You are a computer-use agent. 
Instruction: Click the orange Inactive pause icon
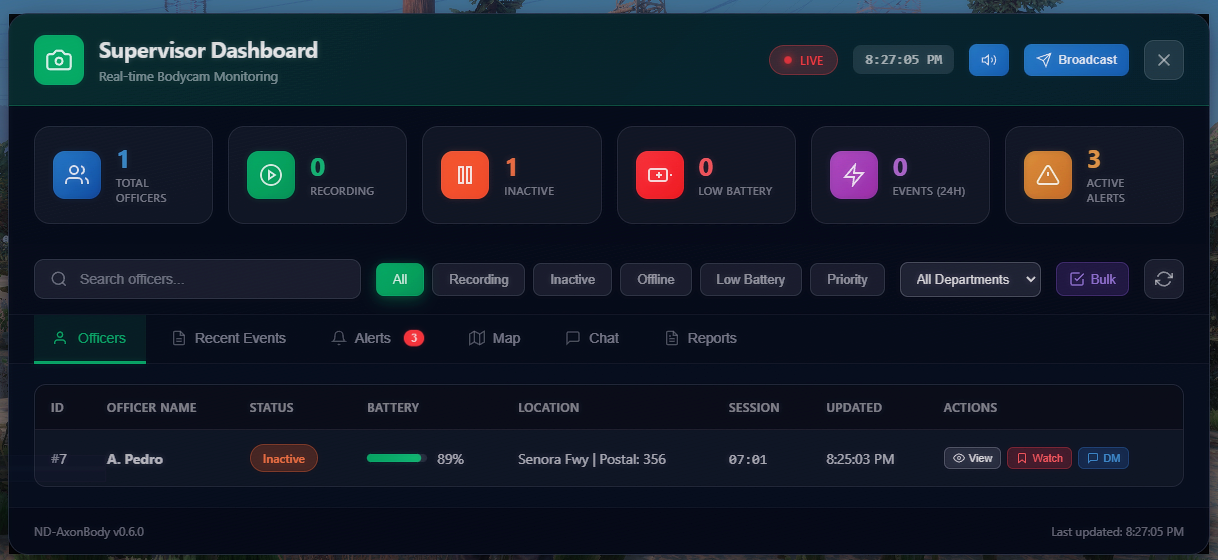(465, 175)
